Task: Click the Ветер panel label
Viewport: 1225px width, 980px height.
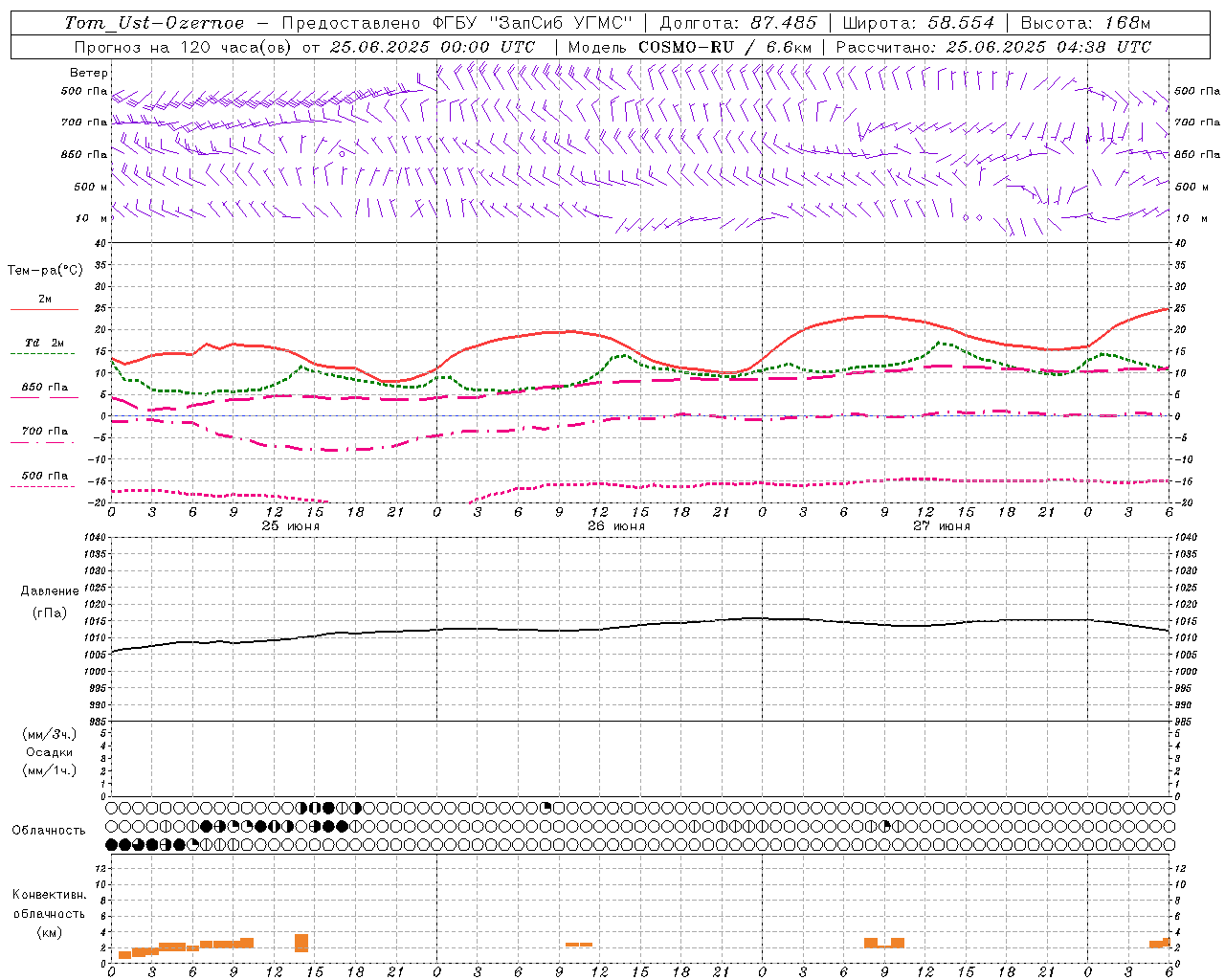Action: (89, 73)
